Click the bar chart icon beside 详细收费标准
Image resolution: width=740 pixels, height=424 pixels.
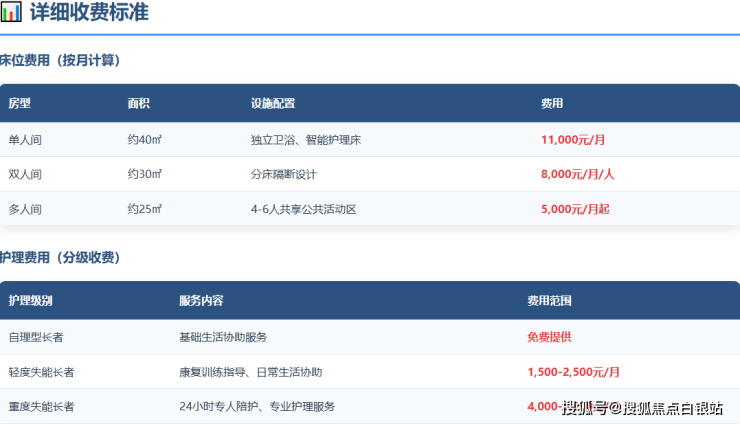pyautogui.click(x=11, y=13)
